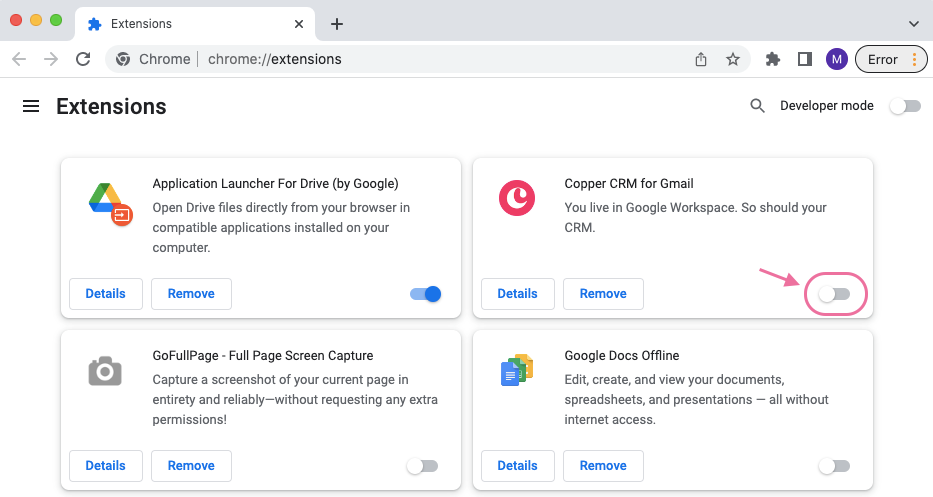Click the Google Docs Offline title
The height and width of the screenshot is (497, 933).
pyautogui.click(x=622, y=355)
